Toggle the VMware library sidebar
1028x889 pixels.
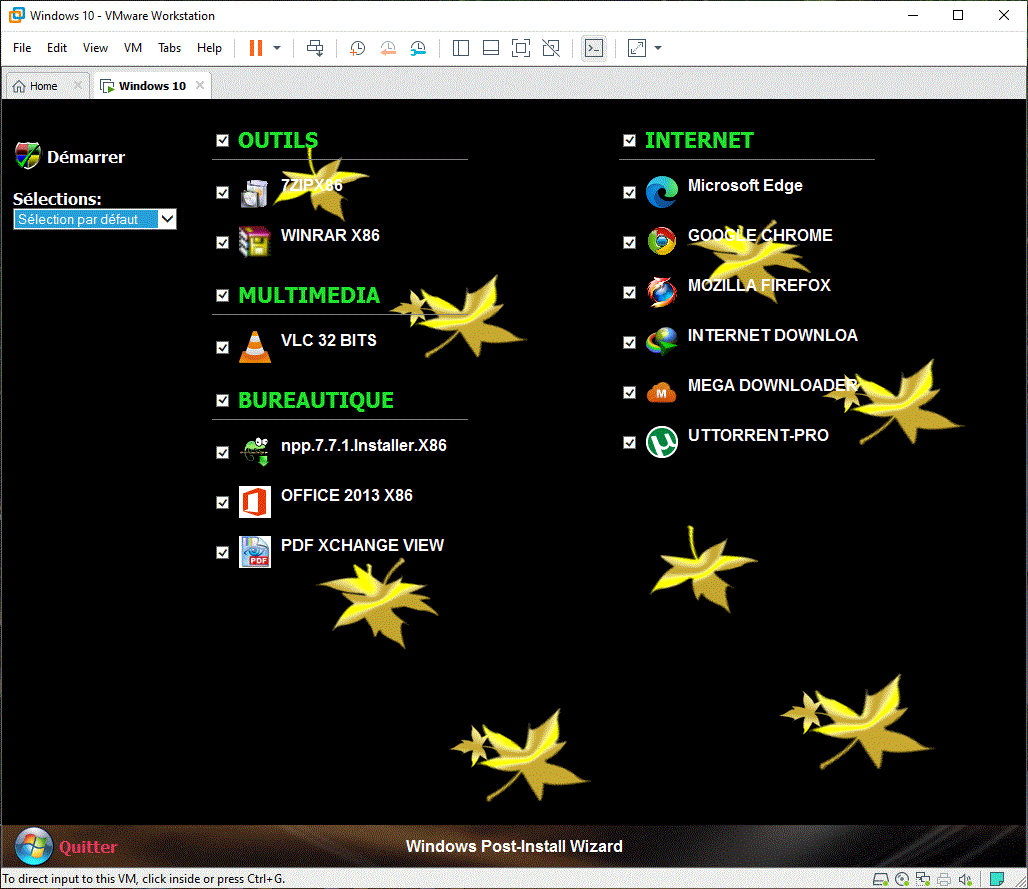point(461,48)
